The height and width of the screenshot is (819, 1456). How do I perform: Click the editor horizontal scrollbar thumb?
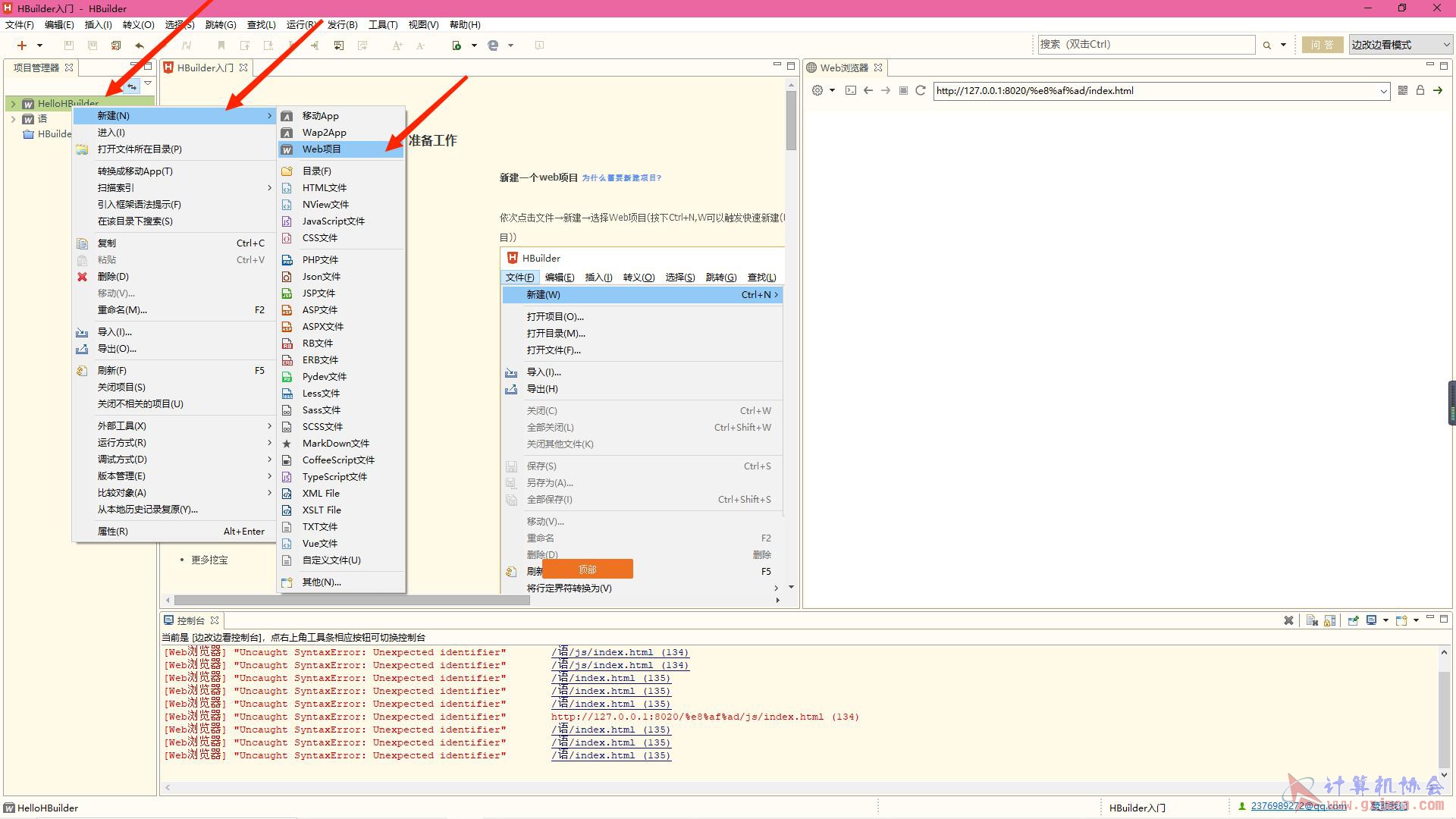[x=352, y=600]
